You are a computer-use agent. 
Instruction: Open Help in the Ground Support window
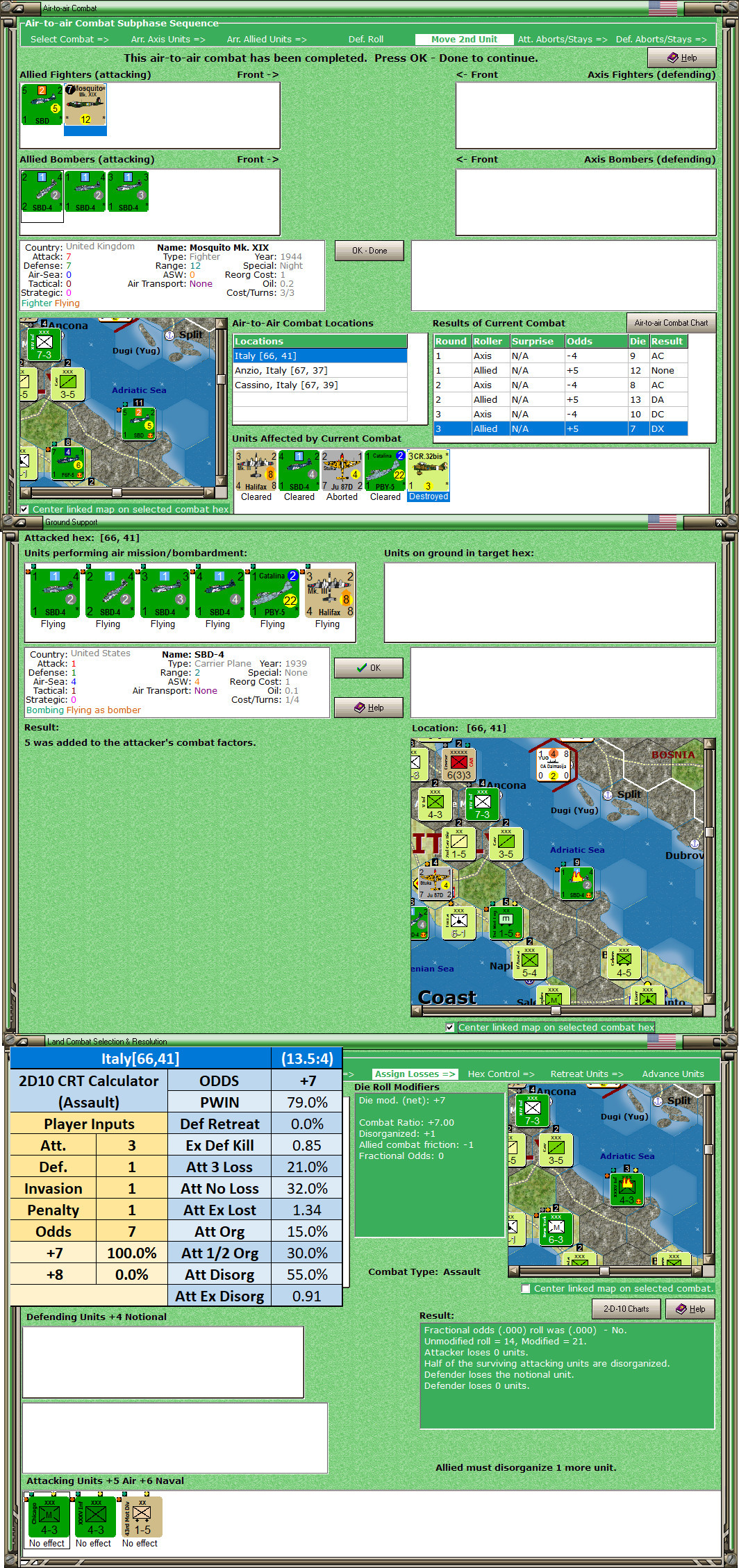click(369, 707)
